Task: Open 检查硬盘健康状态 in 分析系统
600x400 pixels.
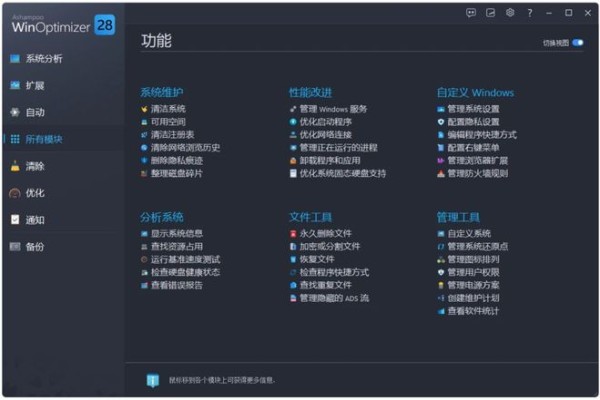Action: 185,272
